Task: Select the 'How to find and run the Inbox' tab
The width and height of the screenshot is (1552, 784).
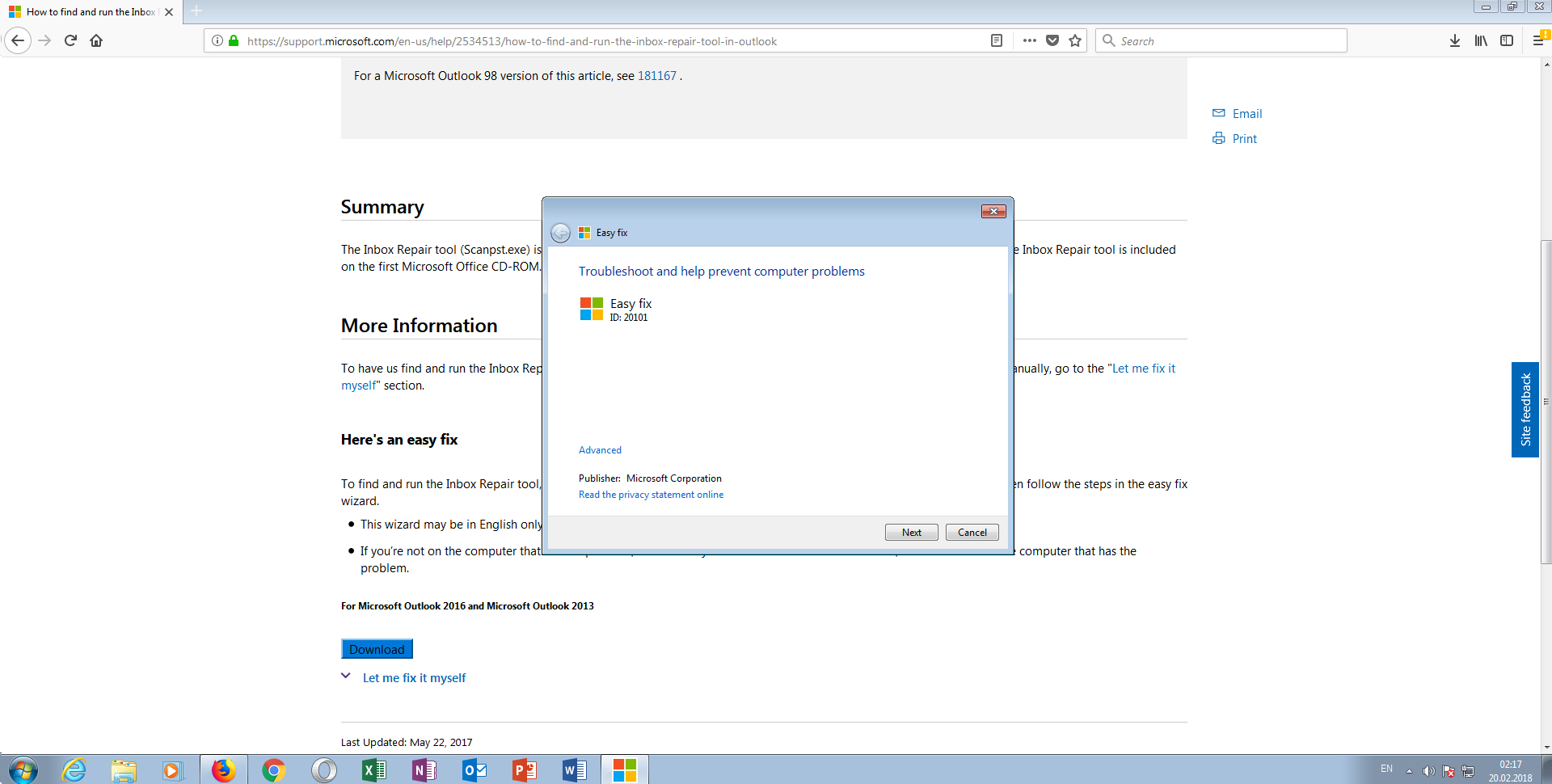Action: (x=91, y=12)
